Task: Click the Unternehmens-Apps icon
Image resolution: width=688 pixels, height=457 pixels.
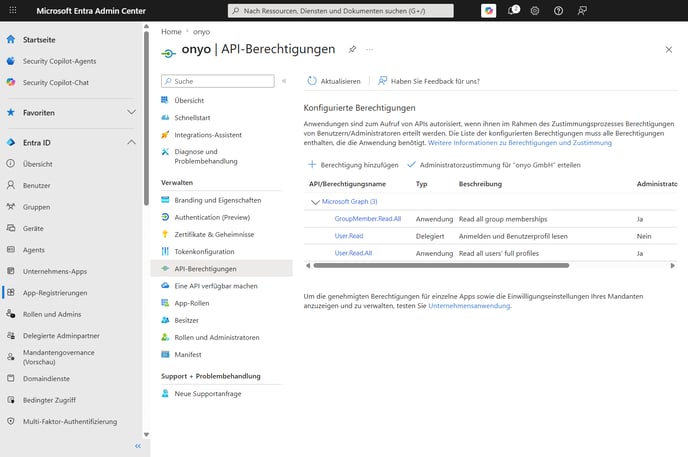Action: tap(11, 271)
